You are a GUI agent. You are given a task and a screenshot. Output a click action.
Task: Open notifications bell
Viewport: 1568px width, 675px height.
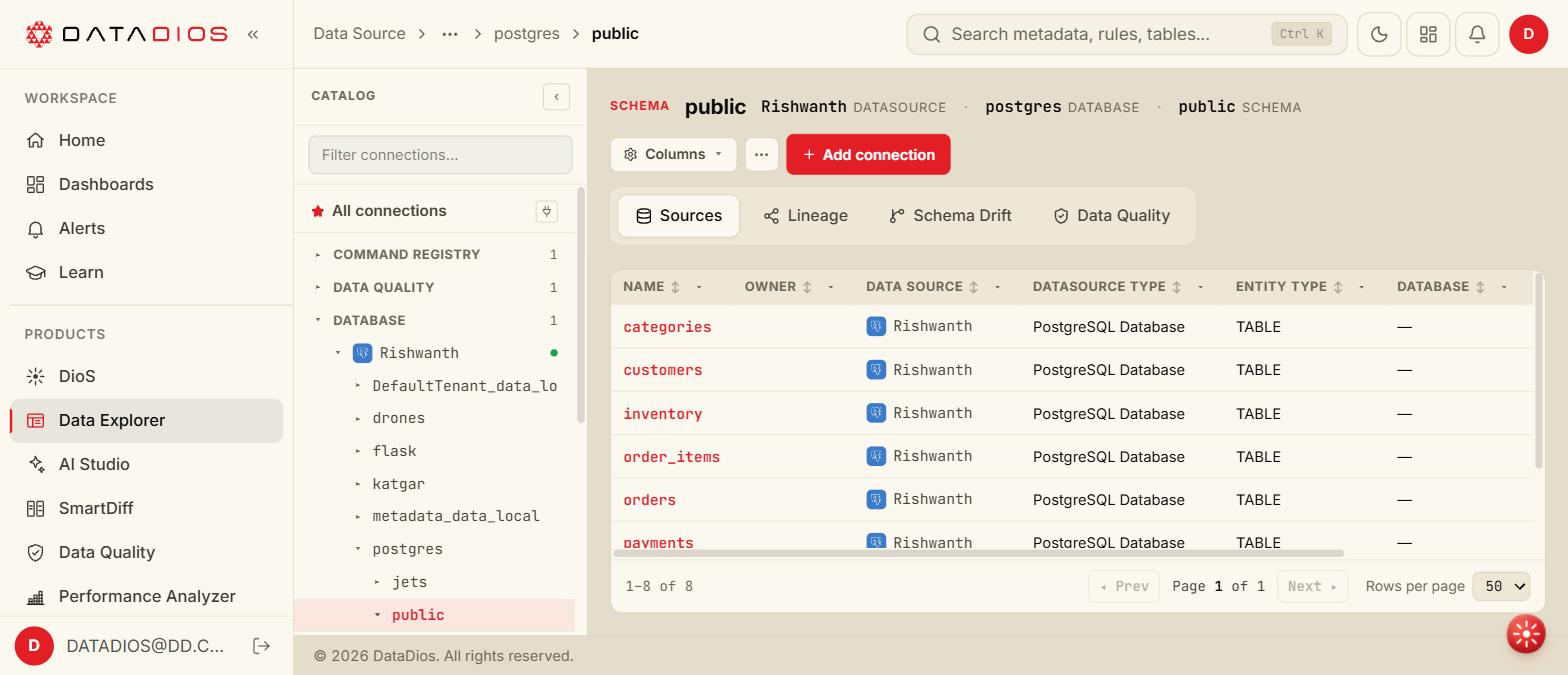click(1477, 34)
